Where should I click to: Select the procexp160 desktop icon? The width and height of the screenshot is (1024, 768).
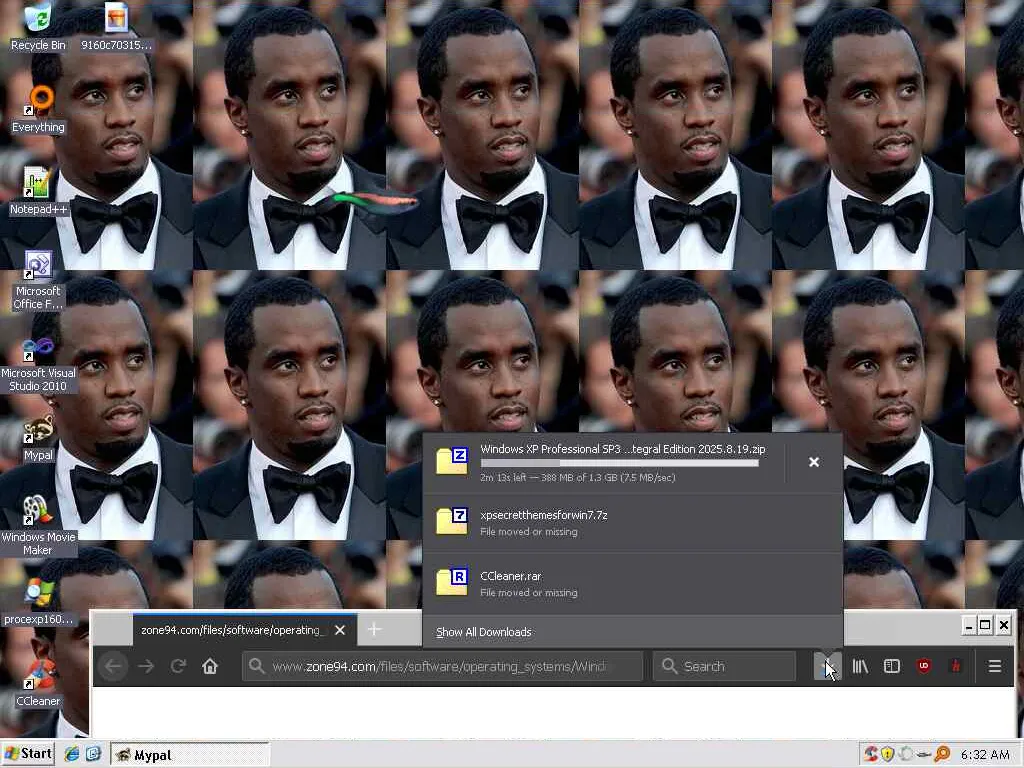click(x=38, y=601)
